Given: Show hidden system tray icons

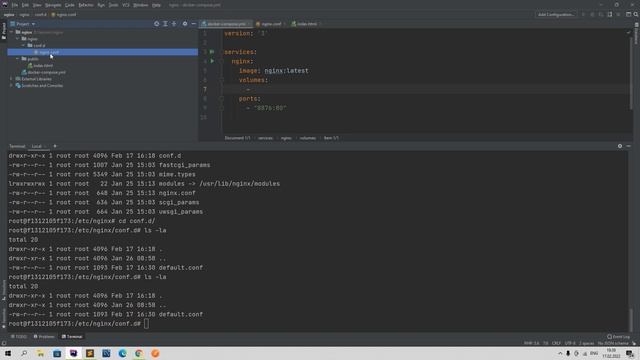Looking at the screenshot, I should (x=560, y=353).
